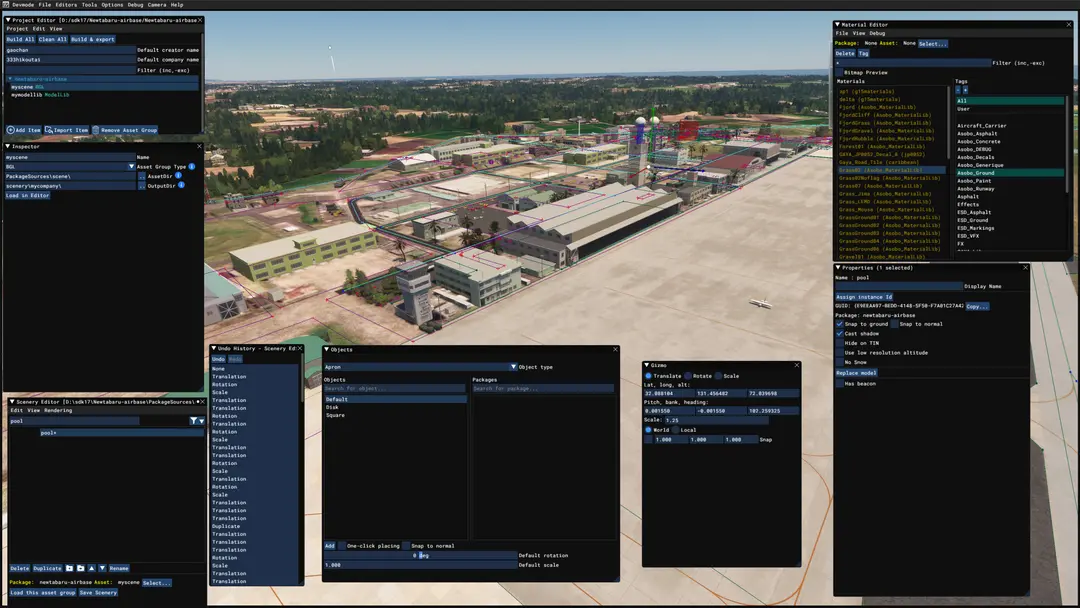This screenshot has width=1080, height=608.
Task: Collapse the Material Editor panel
Action: coord(838,24)
